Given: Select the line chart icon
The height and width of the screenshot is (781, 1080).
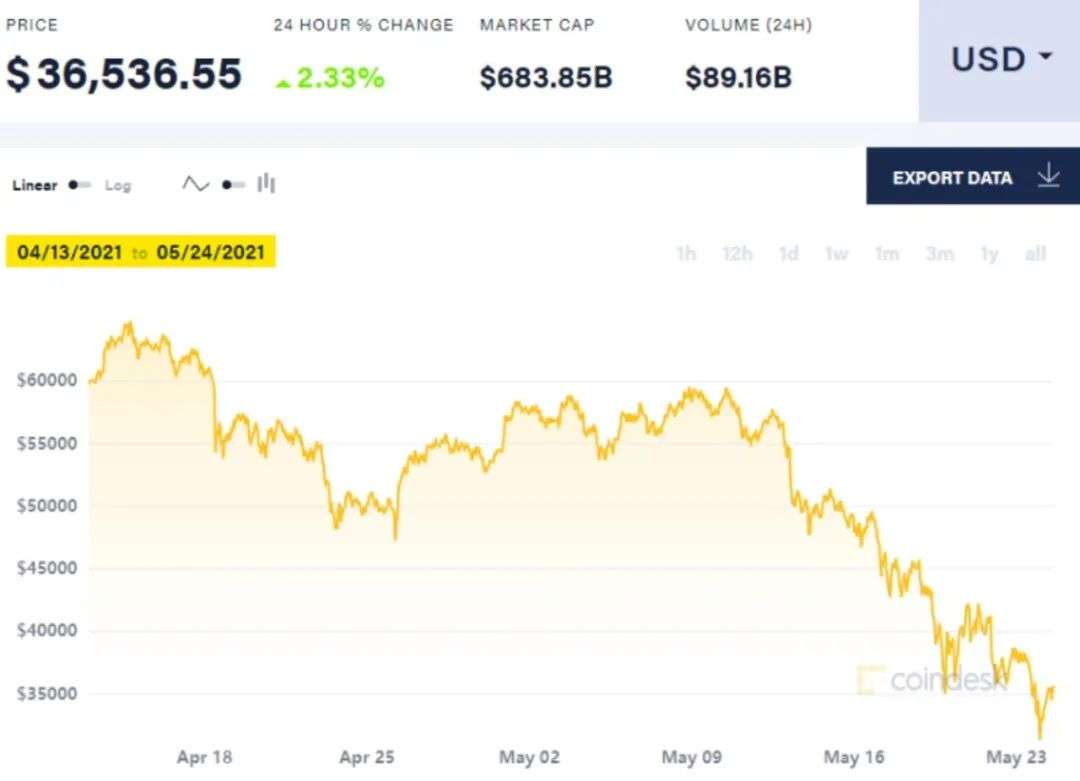Looking at the screenshot, I should click(196, 184).
